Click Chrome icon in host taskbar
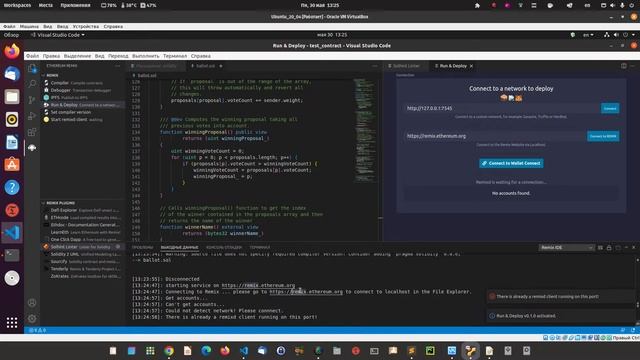The width and height of the screenshot is (640, 360). (169, 351)
